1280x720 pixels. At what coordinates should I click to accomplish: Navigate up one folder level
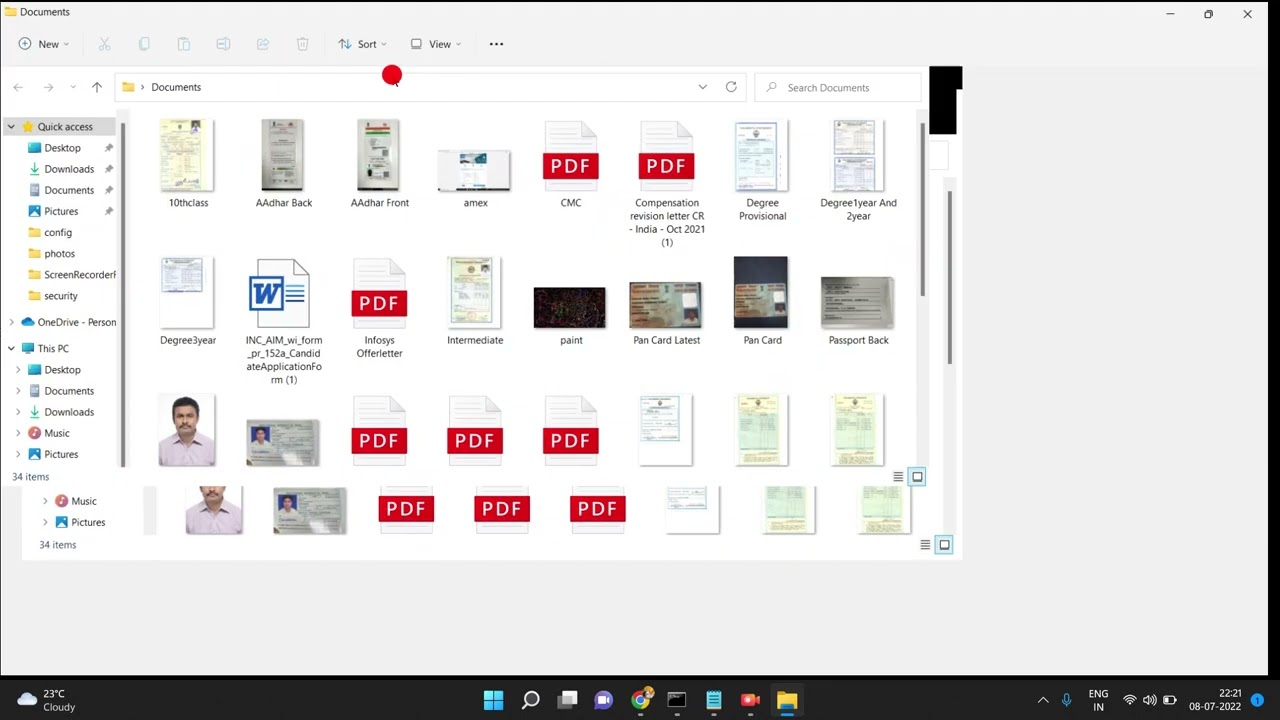[x=97, y=87]
